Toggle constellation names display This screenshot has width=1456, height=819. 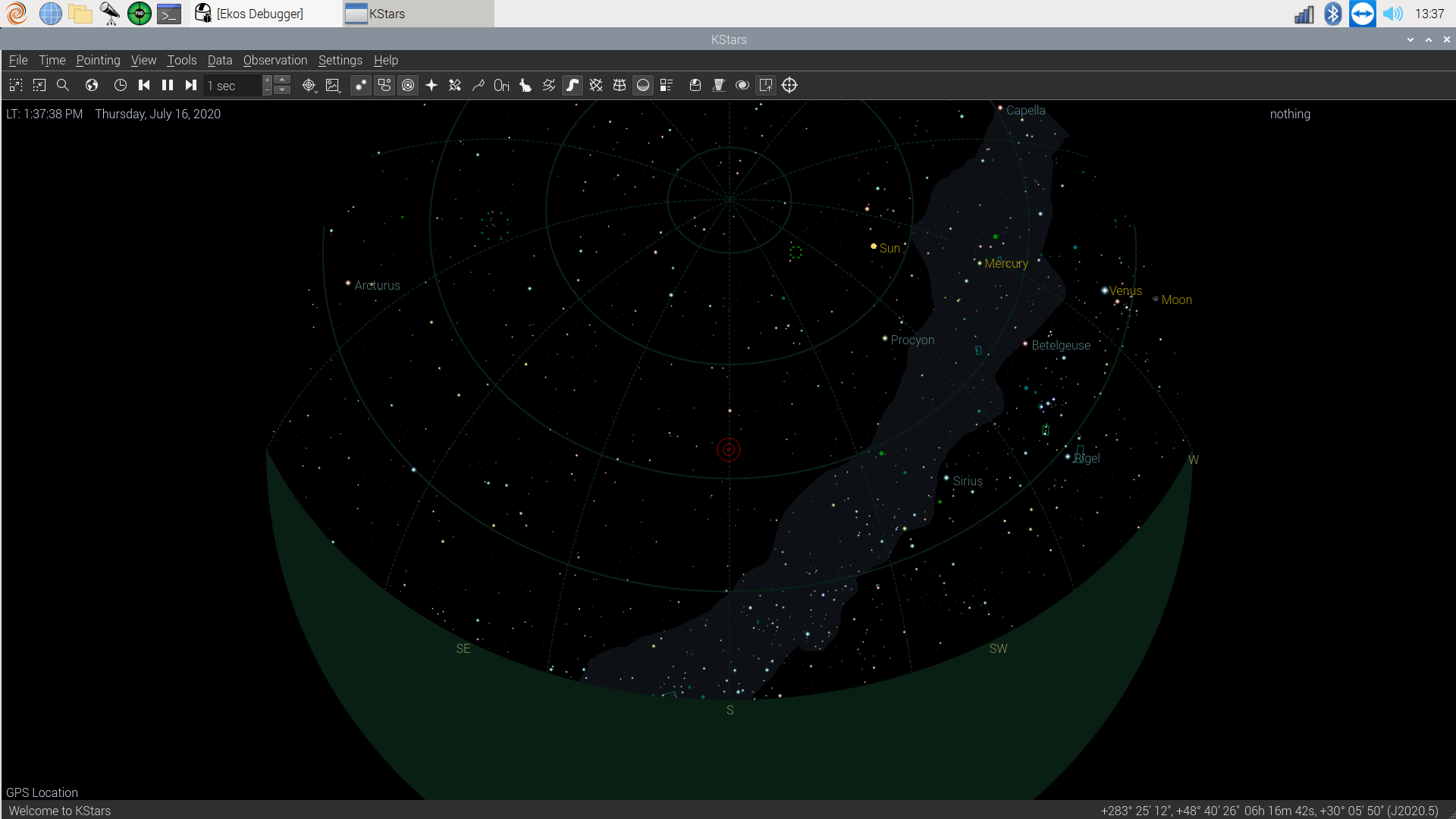pyautogui.click(x=502, y=86)
